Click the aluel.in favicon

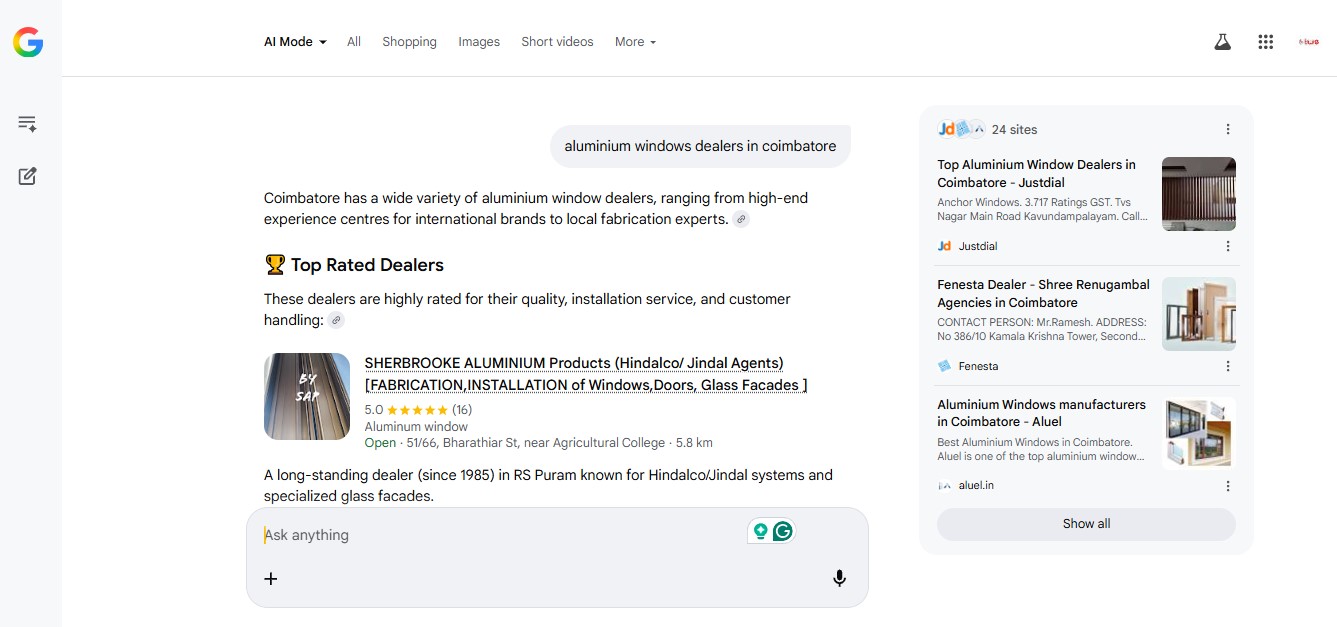pyautogui.click(x=944, y=486)
